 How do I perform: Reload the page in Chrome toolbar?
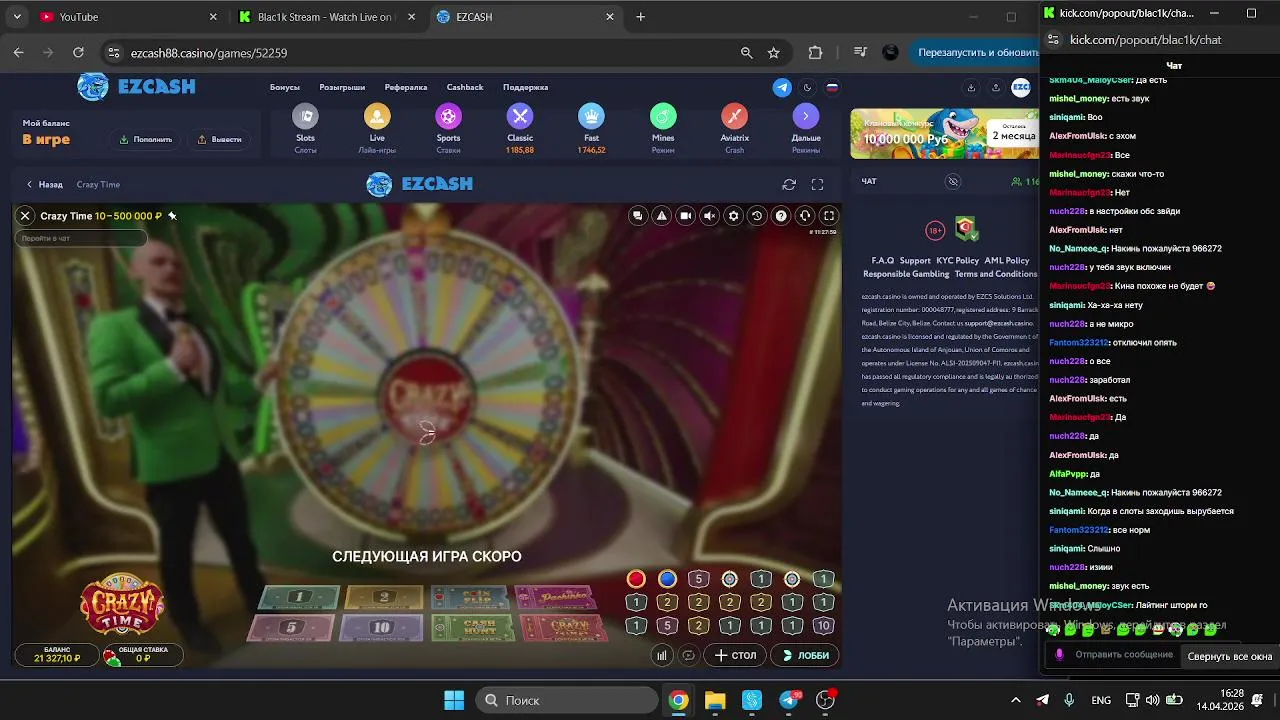pos(79,52)
